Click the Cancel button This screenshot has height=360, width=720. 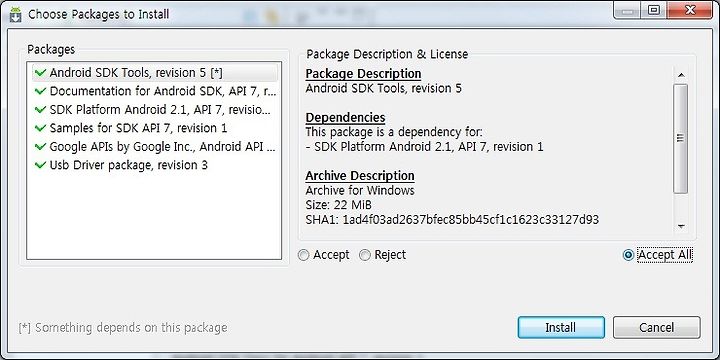tap(657, 327)
